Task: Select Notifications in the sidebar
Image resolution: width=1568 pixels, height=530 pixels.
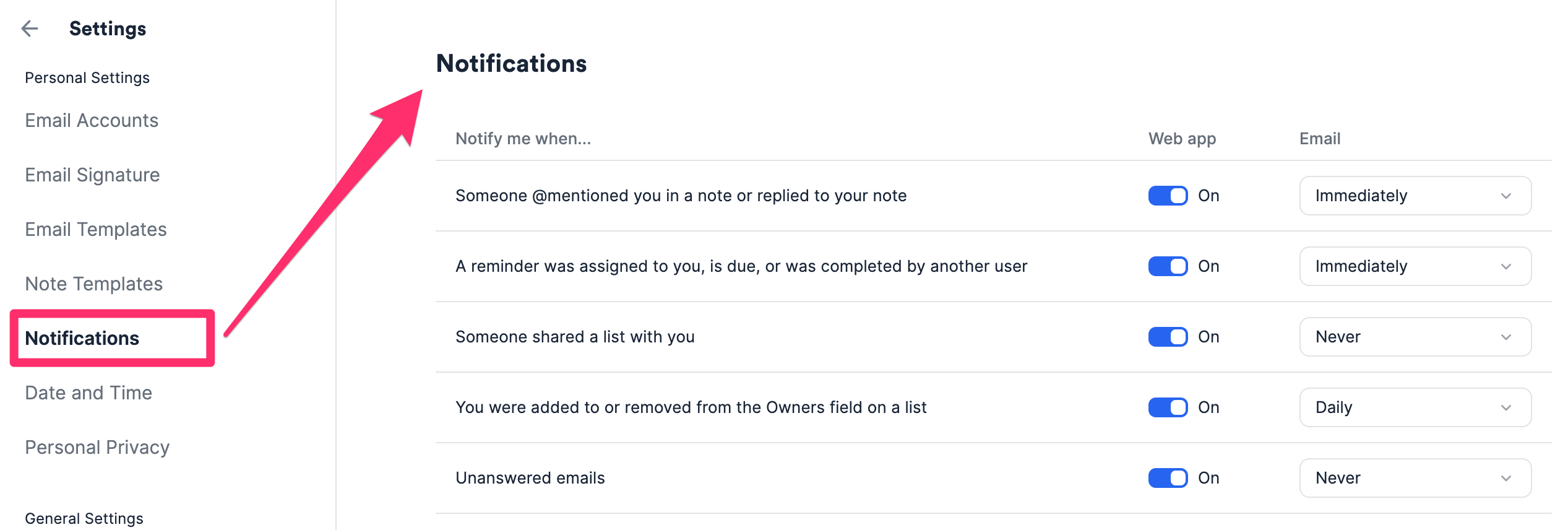Action: click(x=82, y=338)
